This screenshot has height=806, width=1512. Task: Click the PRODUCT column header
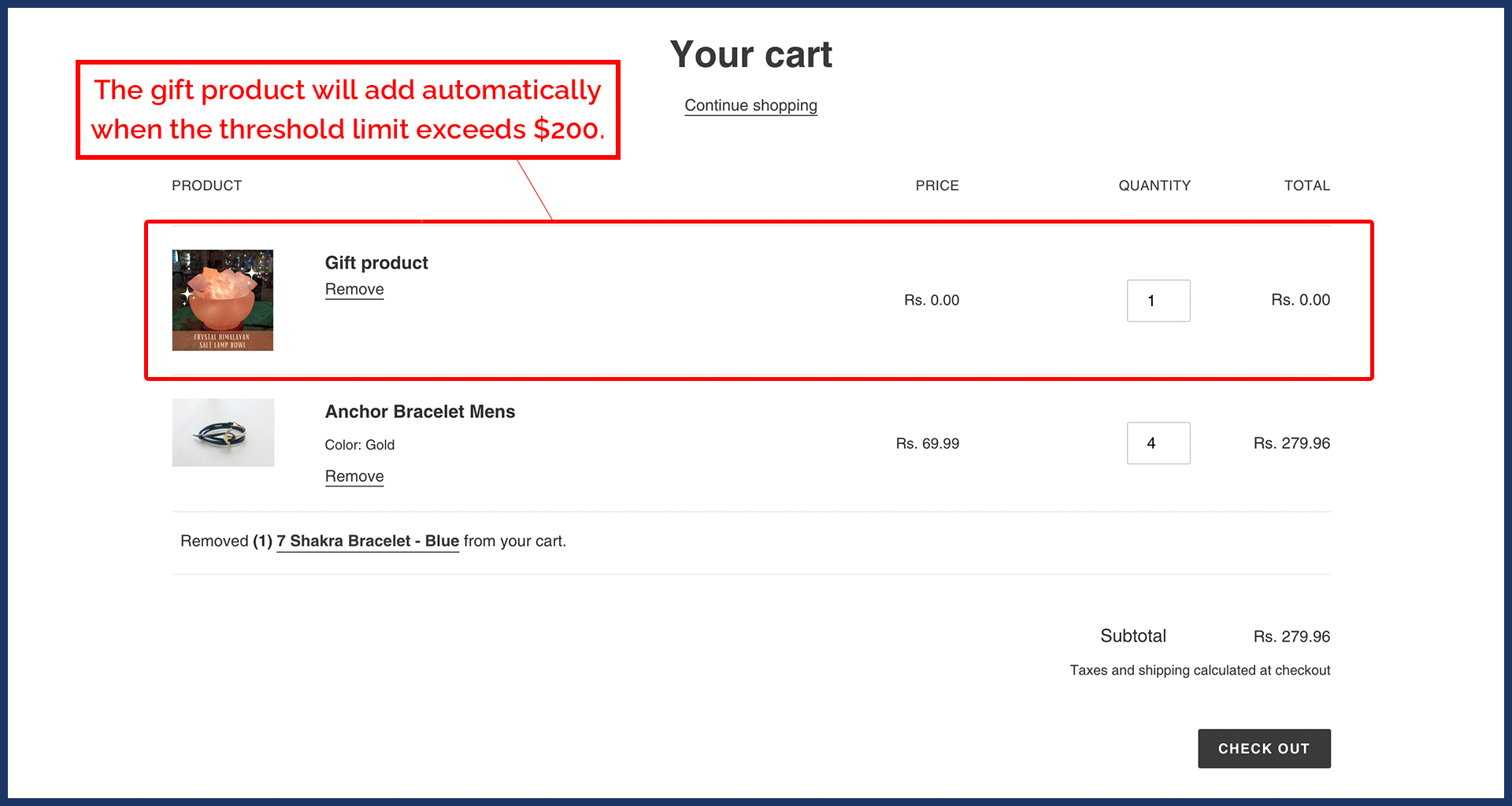pos(206,186)
